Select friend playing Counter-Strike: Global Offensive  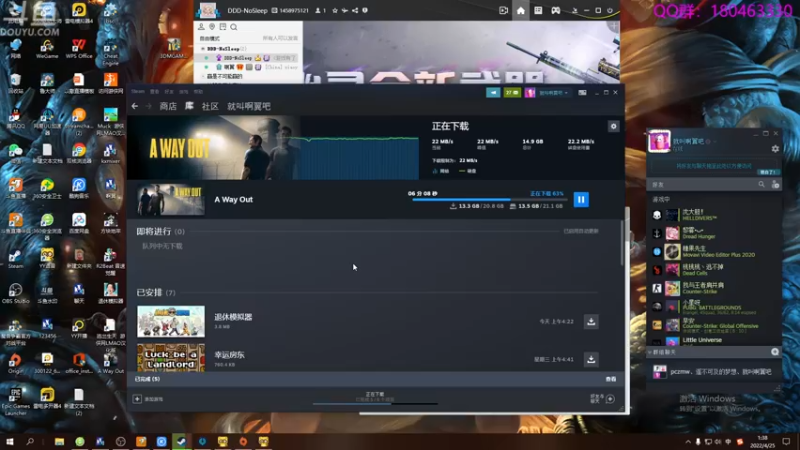pos(714,325)
